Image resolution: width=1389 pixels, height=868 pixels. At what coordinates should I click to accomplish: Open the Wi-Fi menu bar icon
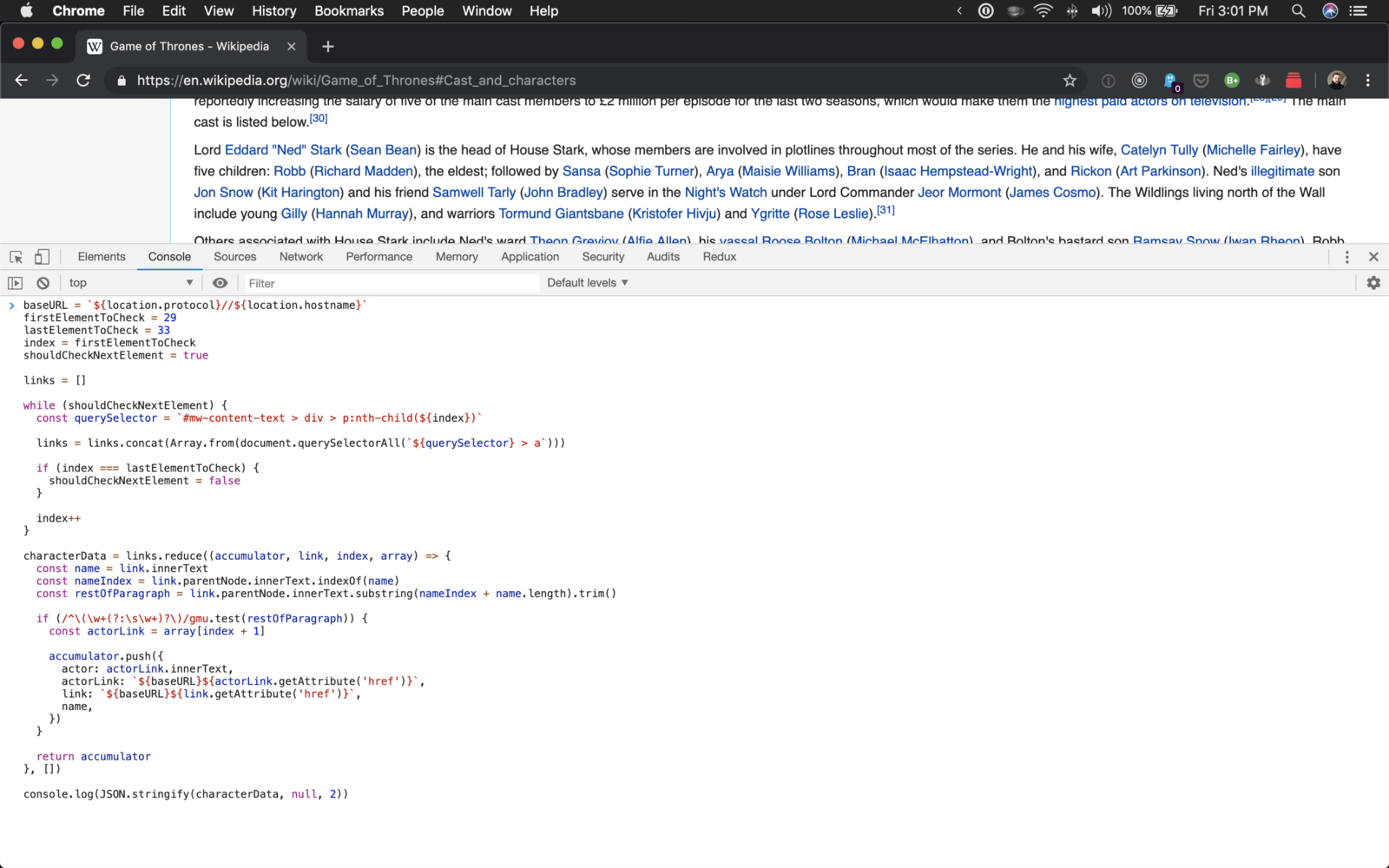coord(1043,11)
